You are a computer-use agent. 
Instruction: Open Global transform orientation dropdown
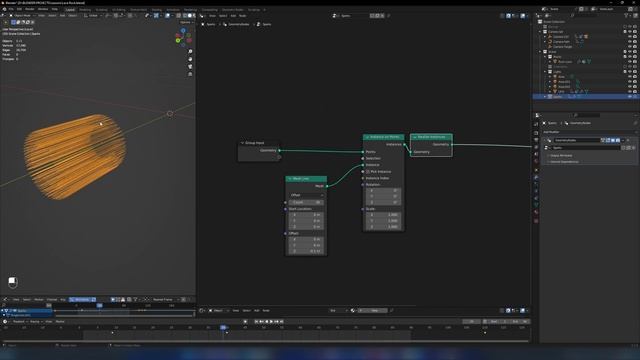[x=93, y=16]
